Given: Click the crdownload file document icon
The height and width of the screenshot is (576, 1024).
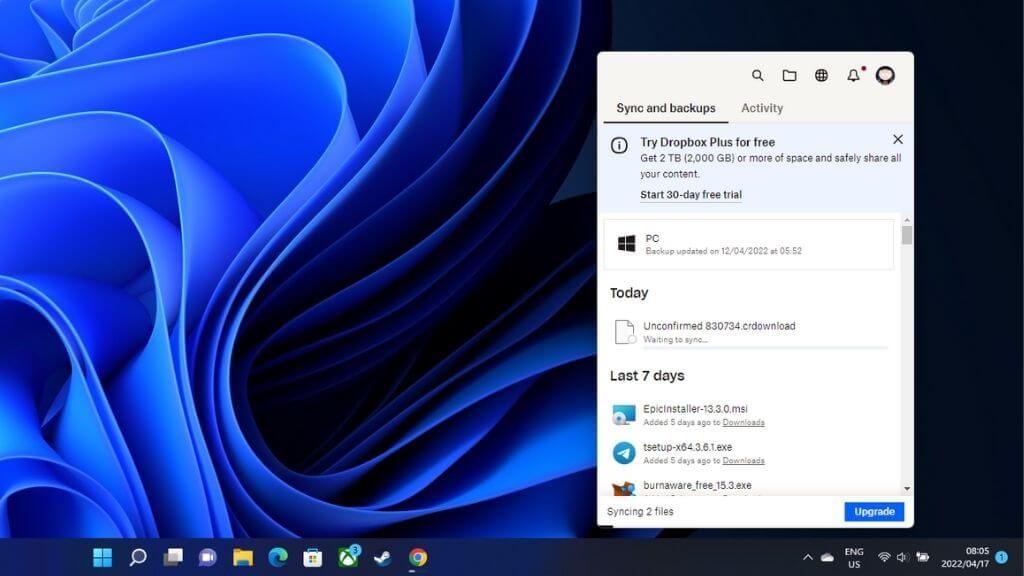Looking at the screenshot, I should tap(624, 332).
